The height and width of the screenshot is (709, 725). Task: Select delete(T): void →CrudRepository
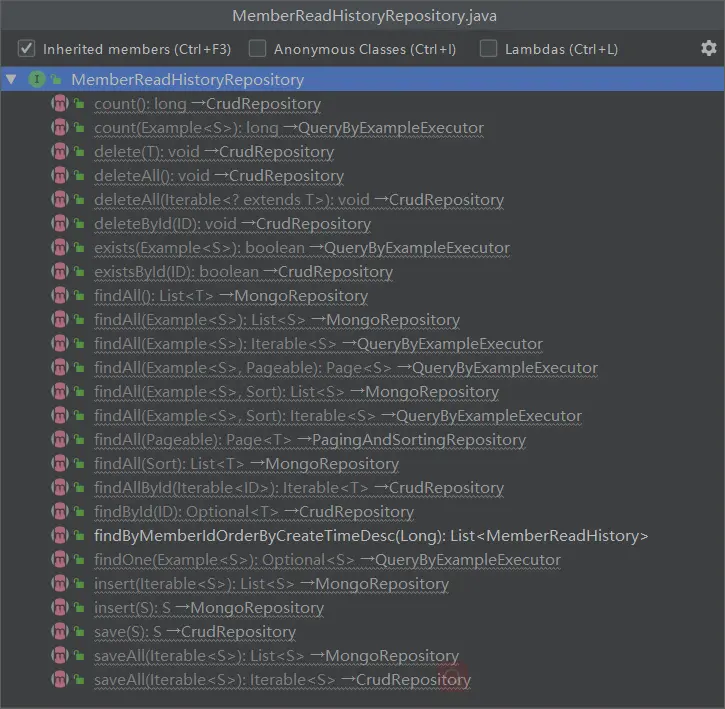coord(214,152)
